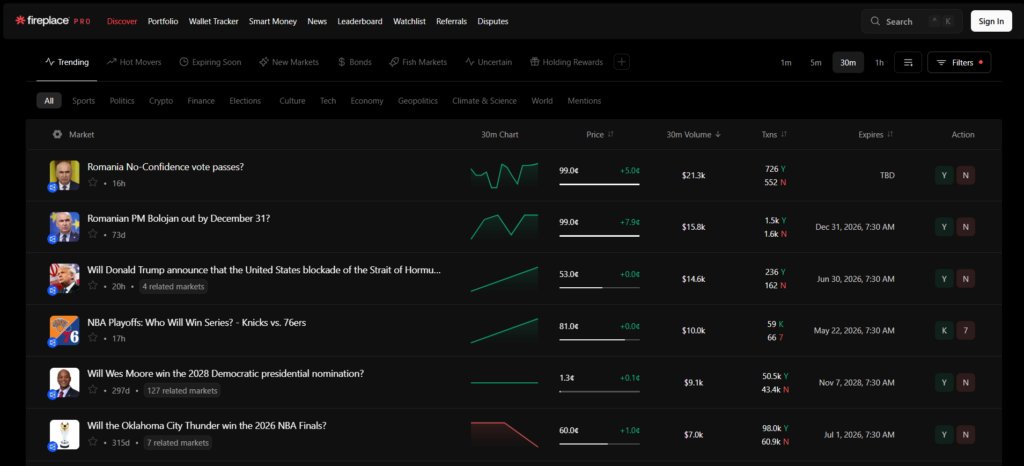Buy Y on Oklahoma City Thunder market

point(944,434)
